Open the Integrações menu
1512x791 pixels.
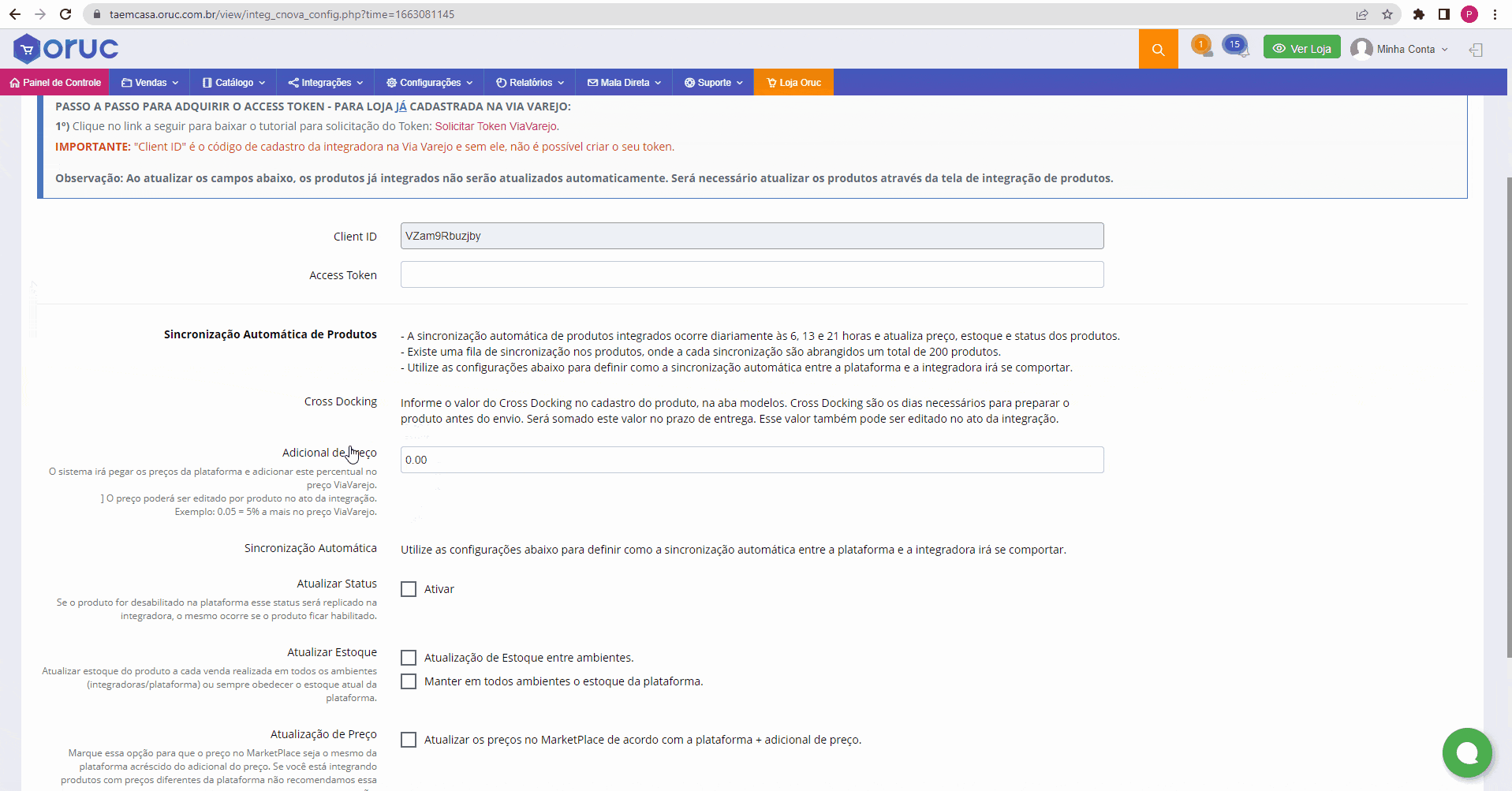[x=326, y=82]
